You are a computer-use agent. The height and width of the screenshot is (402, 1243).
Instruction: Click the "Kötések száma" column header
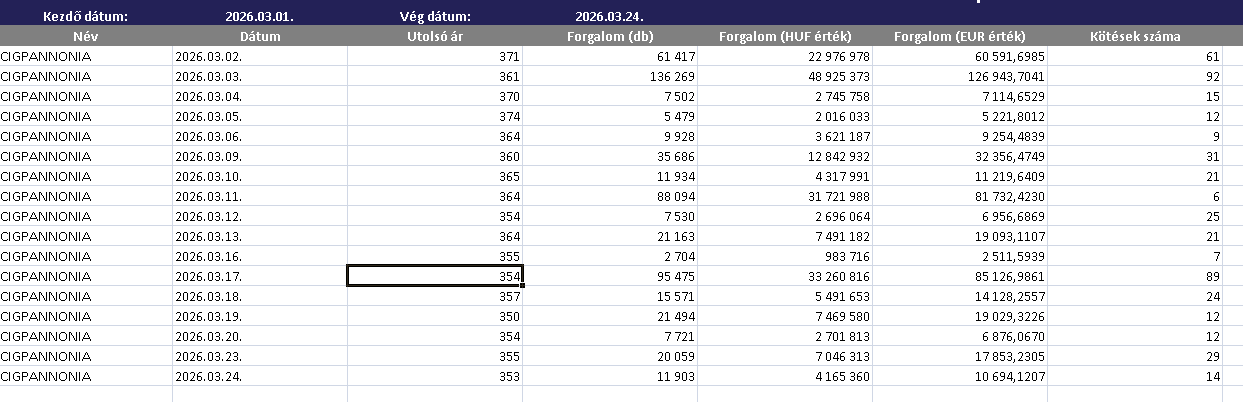1134,36
